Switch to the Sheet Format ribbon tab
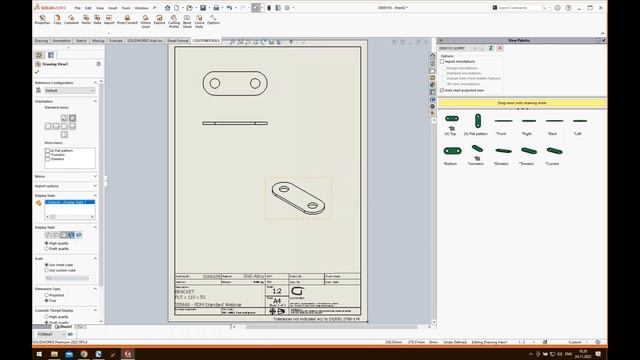 tap(178, 41)
